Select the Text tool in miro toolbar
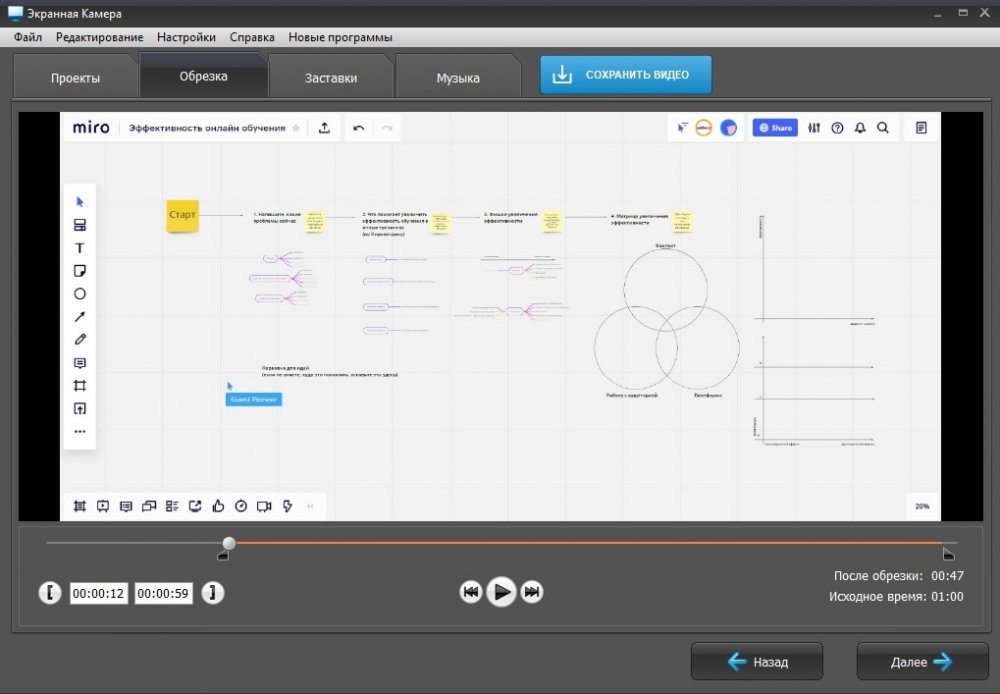Viewport: 1000px width, 694px height. click(80, 248)
